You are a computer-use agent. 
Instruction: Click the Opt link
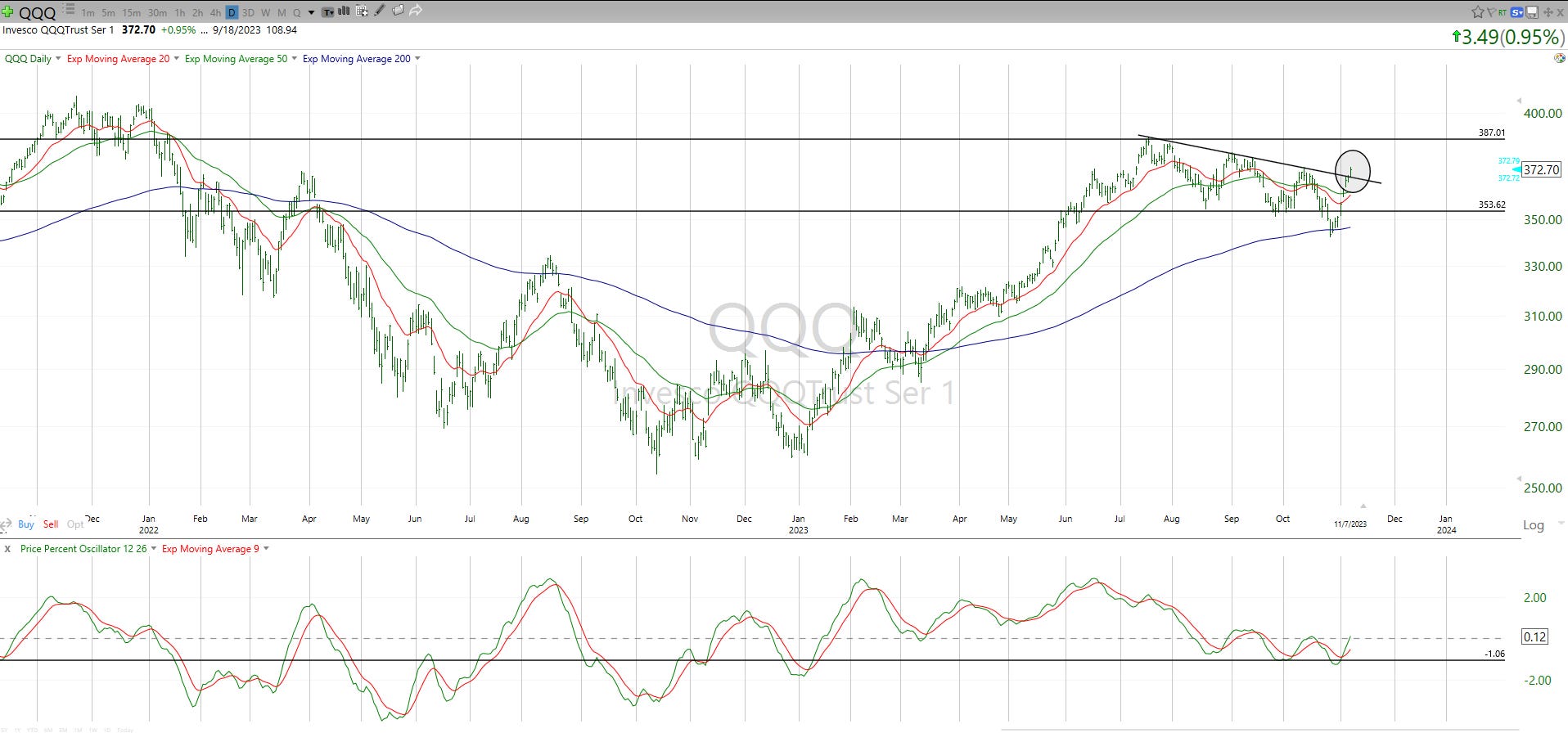click(x=75, y=524)
